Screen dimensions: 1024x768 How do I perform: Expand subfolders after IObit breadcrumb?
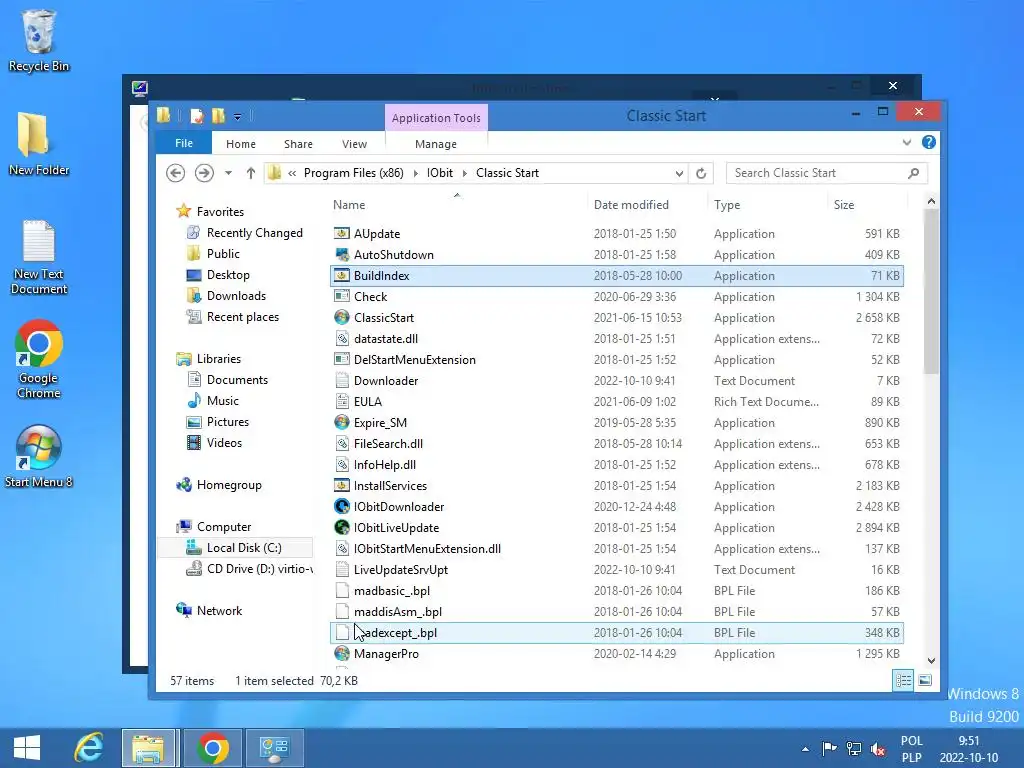(x=464, y=173)
